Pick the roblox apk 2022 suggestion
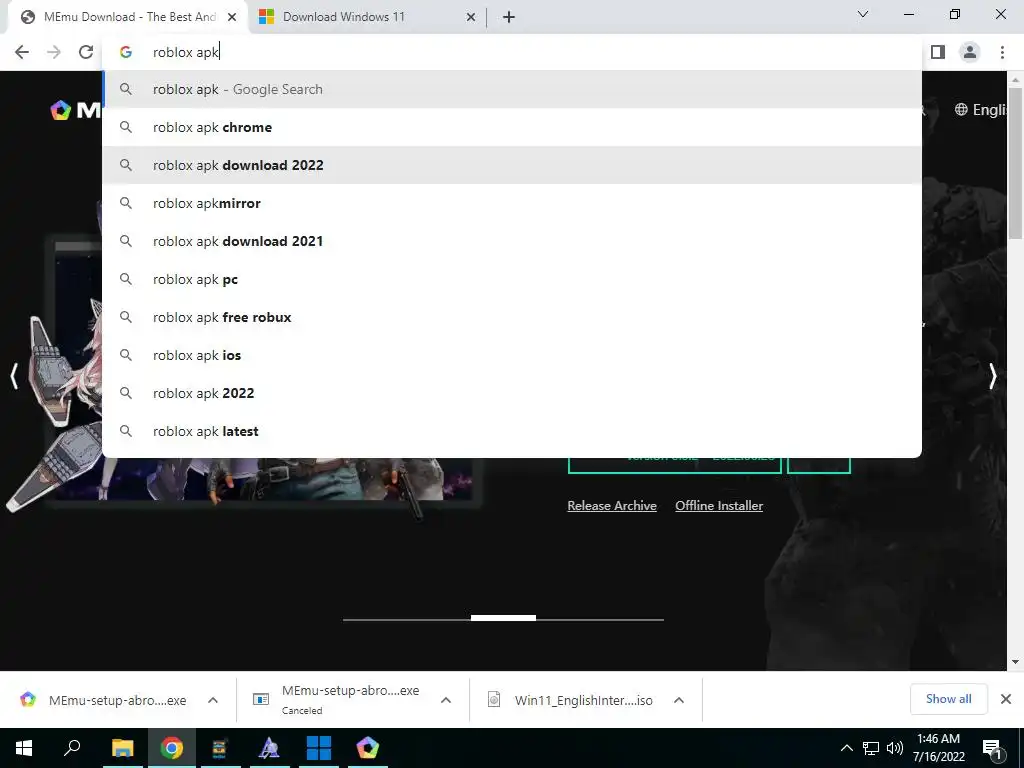 (x=512, y=393)
